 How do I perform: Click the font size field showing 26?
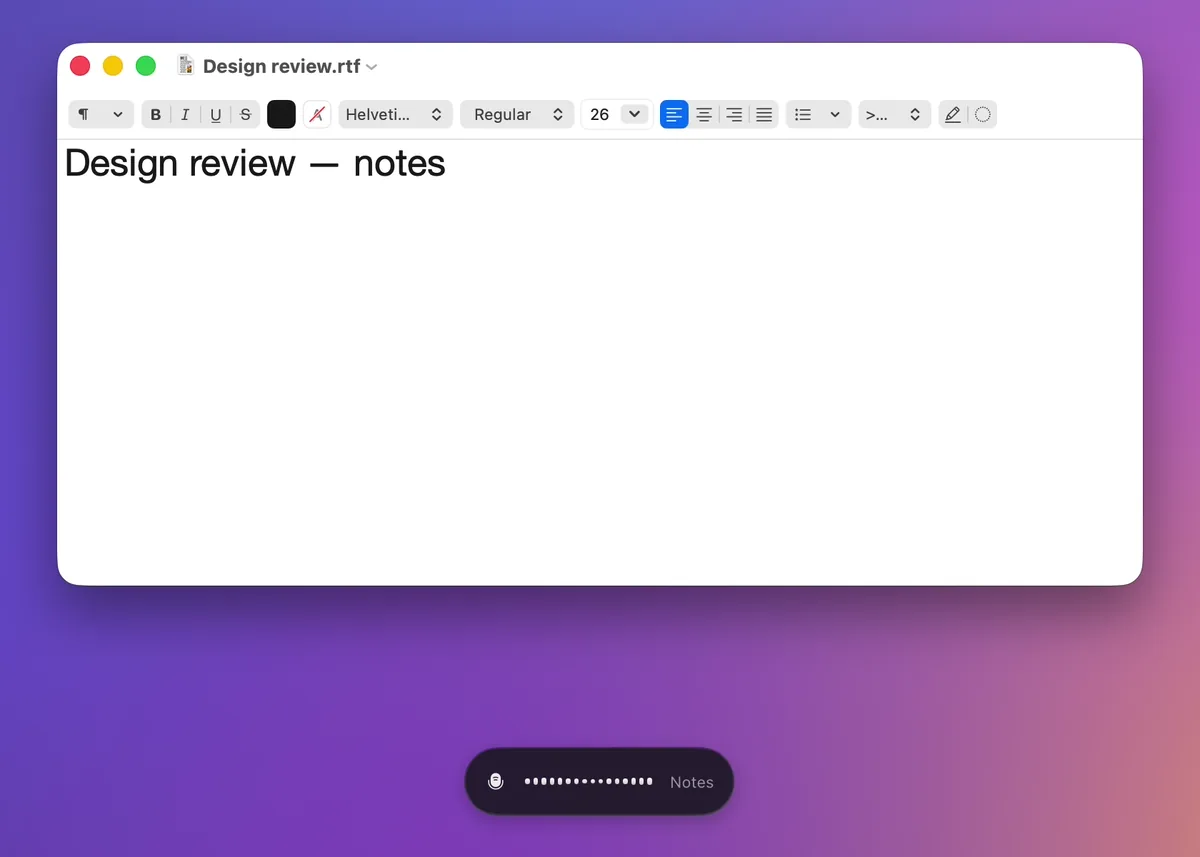[600, 114]
